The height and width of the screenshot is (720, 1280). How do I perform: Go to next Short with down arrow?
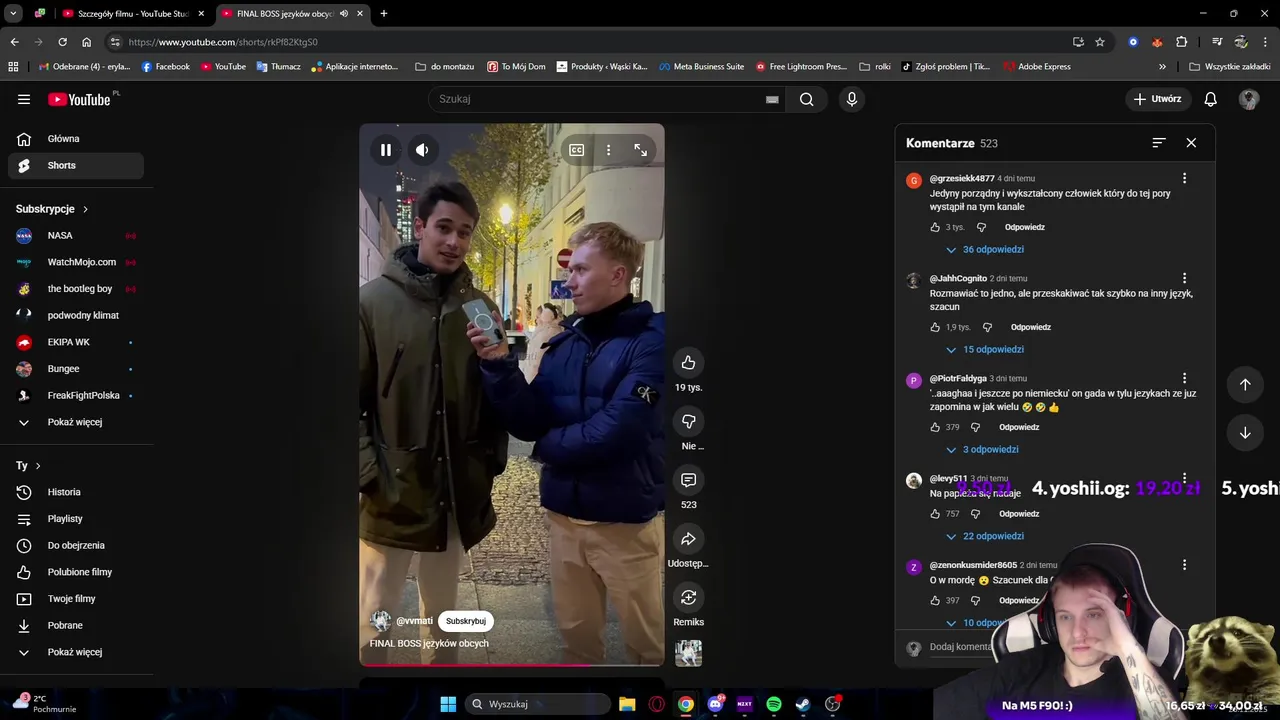1245,433
